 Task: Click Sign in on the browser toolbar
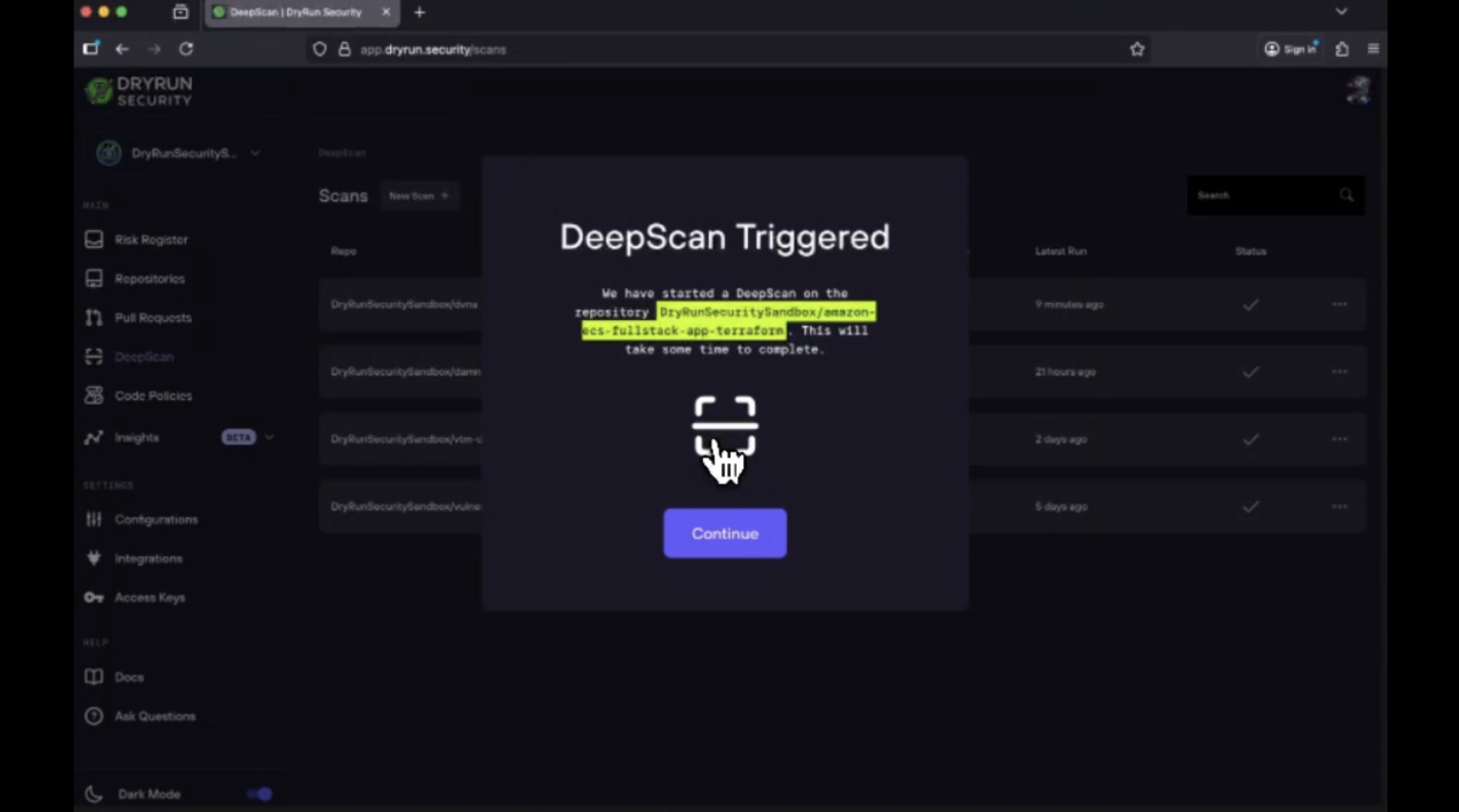point(1291,49)
